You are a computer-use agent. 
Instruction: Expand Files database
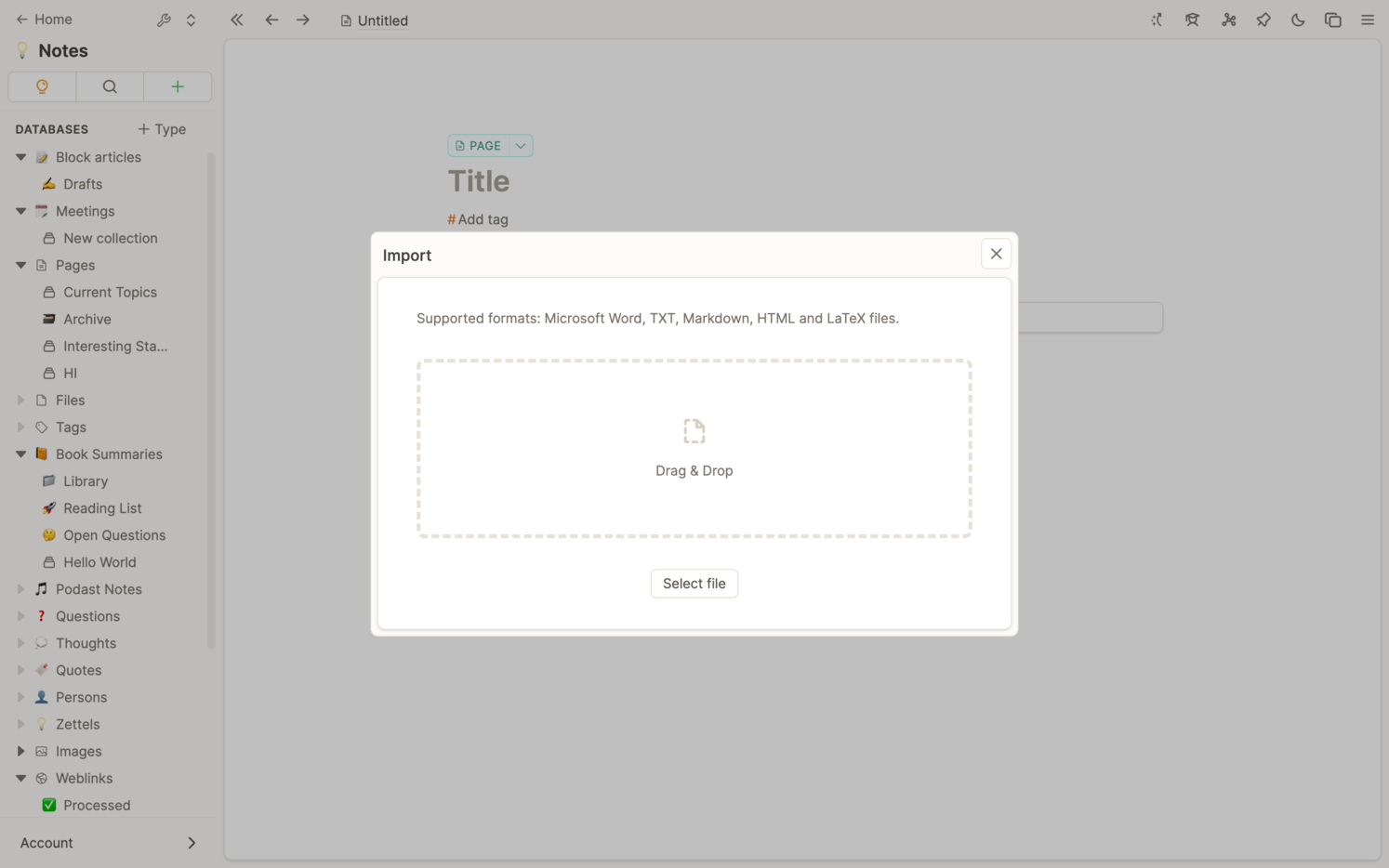coord(20,400)
